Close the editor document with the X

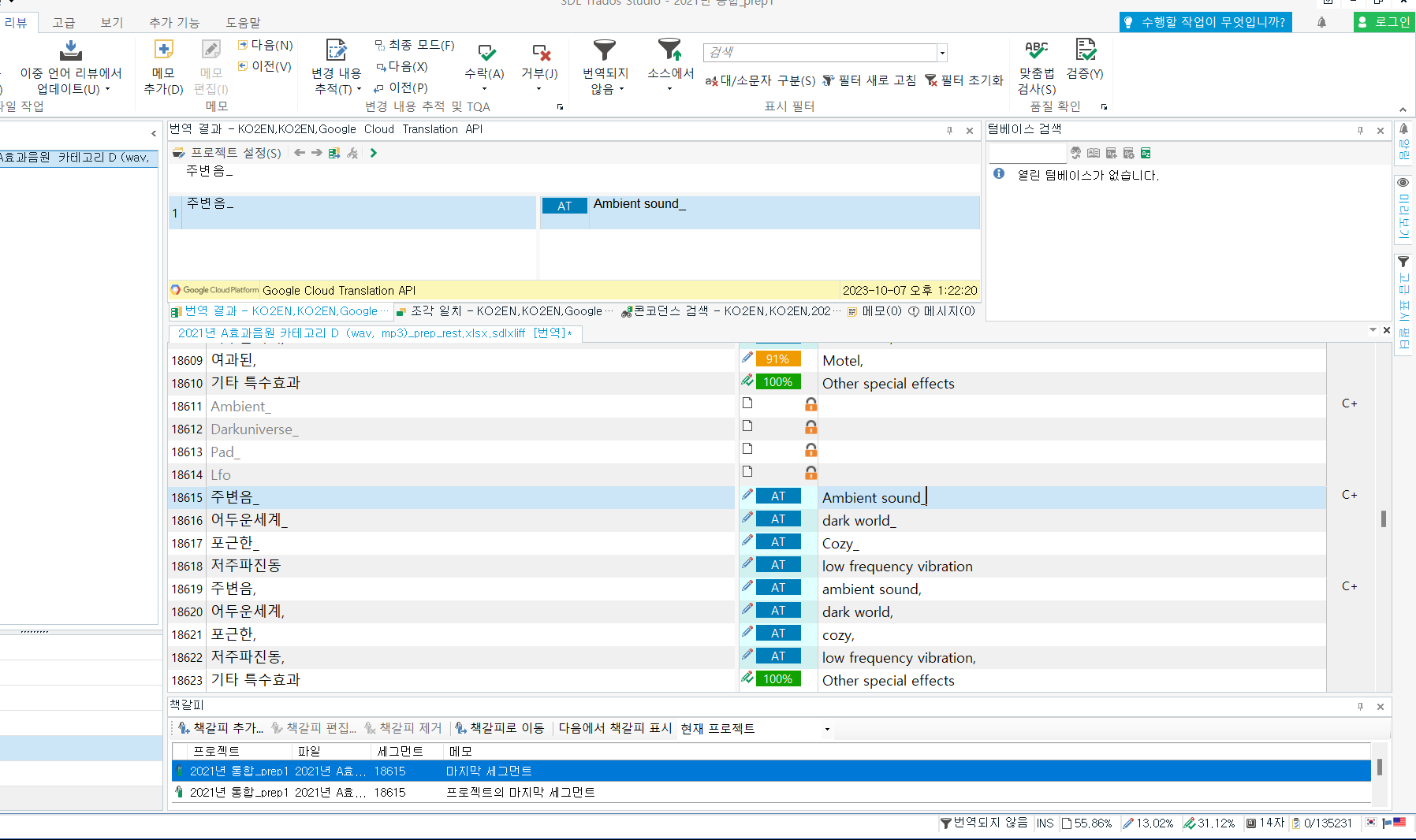[x=1387, y=330]
